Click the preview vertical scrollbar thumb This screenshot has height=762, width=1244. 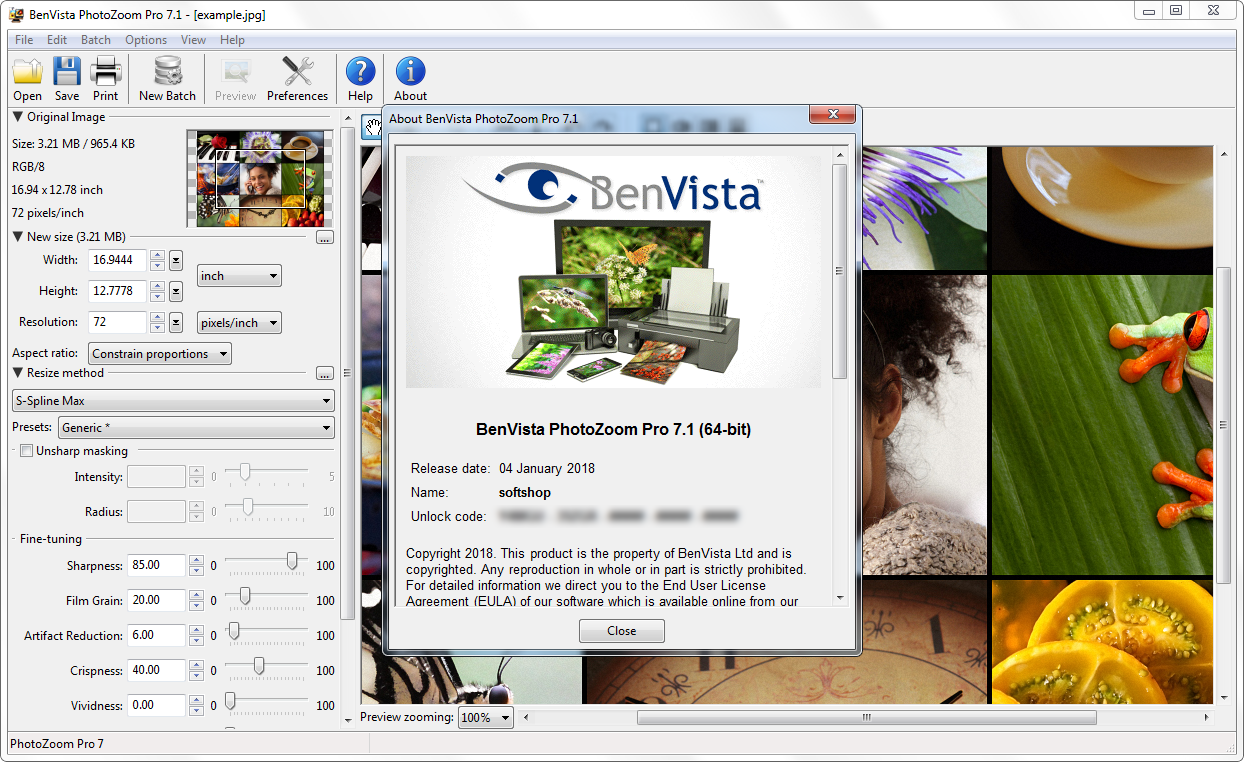point(1223,425)
